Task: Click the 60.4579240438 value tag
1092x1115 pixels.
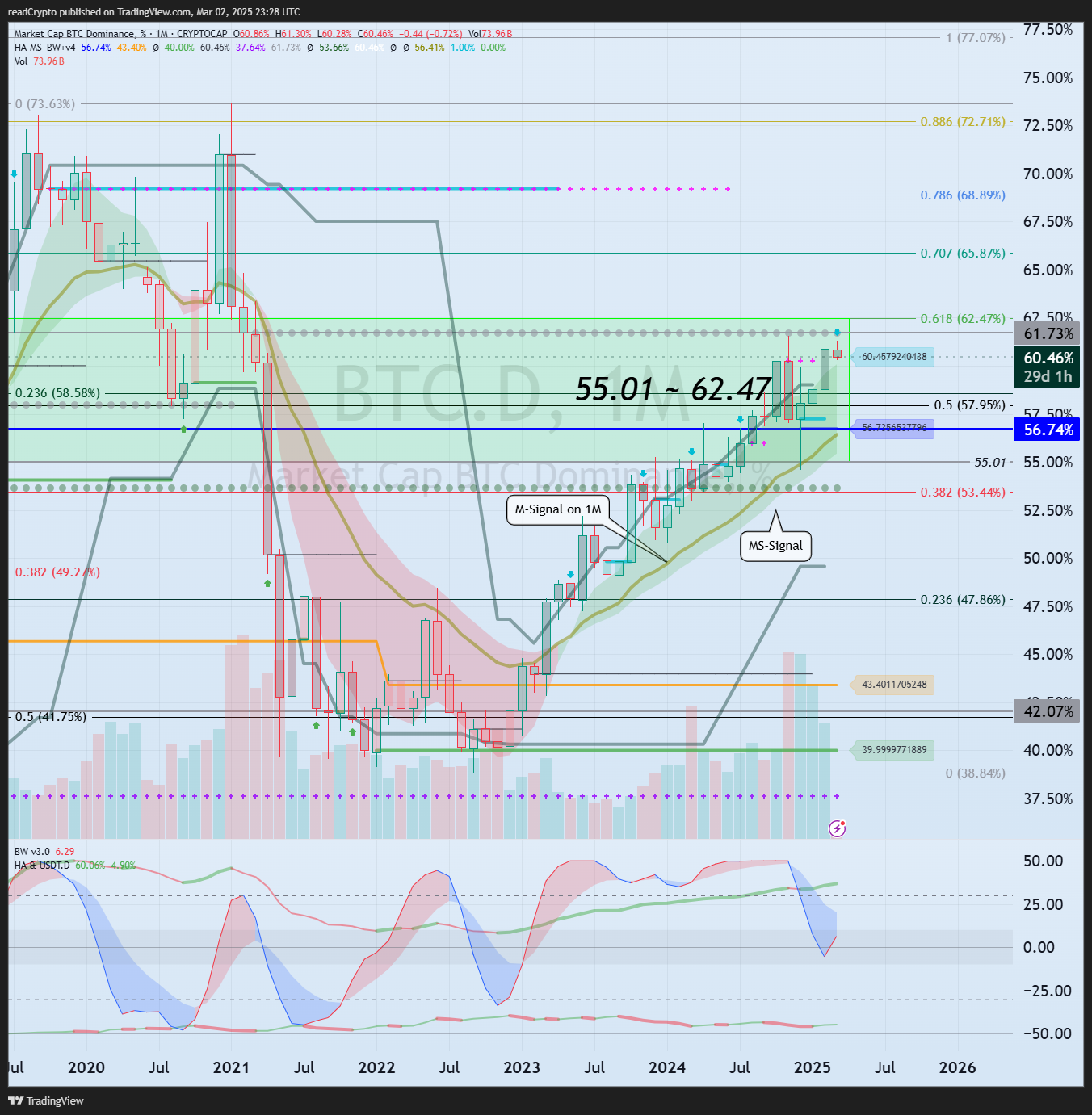Action: [x=893, y=357]
